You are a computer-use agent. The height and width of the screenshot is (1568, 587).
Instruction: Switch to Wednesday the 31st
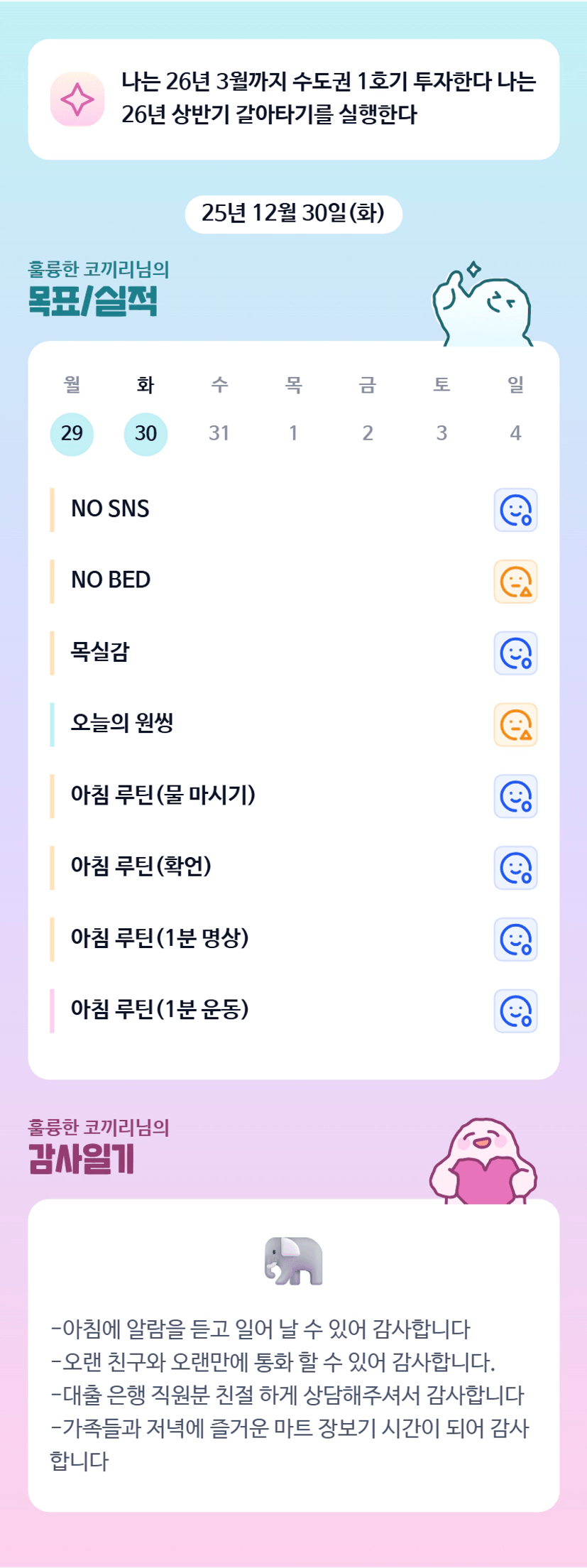(x=219, y=433)
